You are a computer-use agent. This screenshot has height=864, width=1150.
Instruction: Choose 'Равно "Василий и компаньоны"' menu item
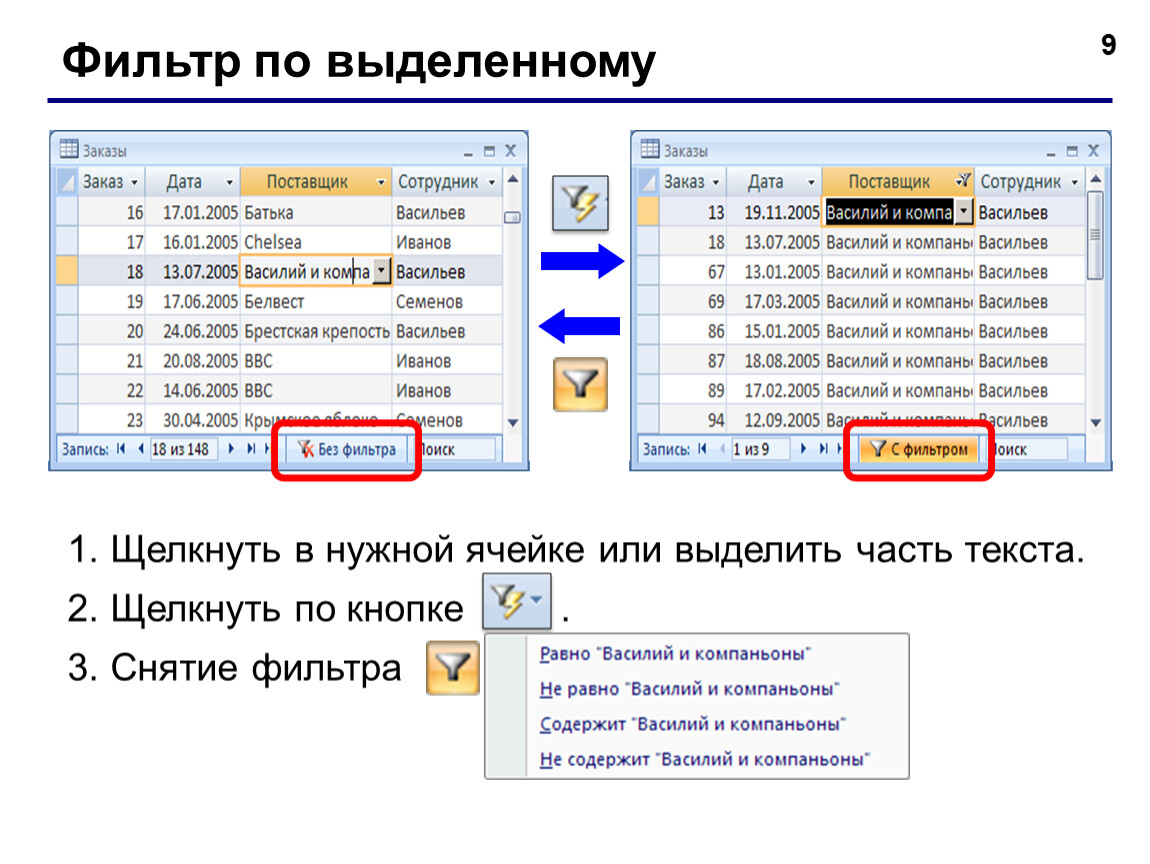coord(675,654)
